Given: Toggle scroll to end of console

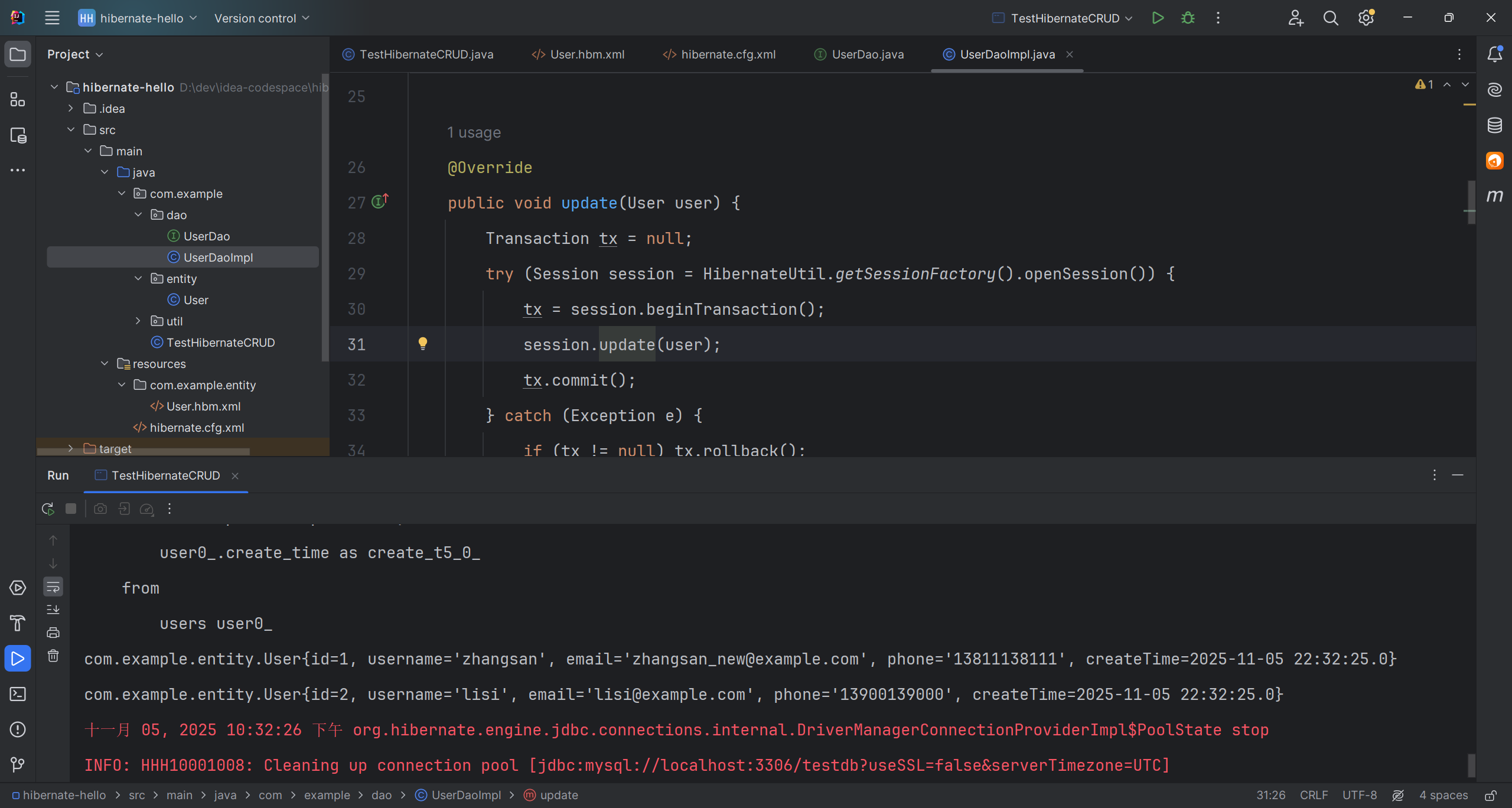Looking at the screenshot, I should pos(53,610).
